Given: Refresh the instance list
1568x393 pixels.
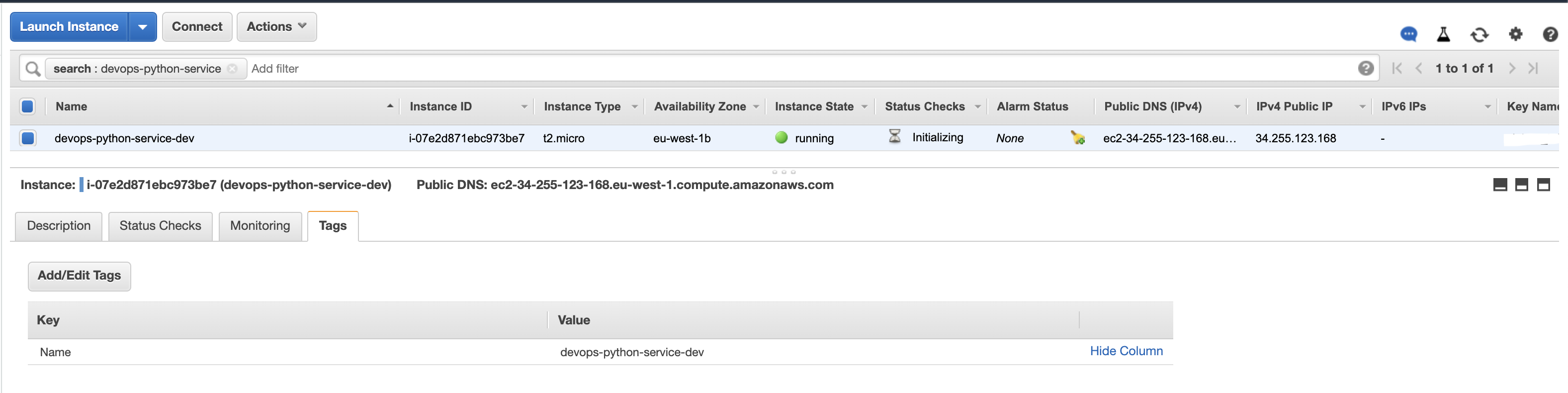Looking at the screenshot, I should 1479,35.
